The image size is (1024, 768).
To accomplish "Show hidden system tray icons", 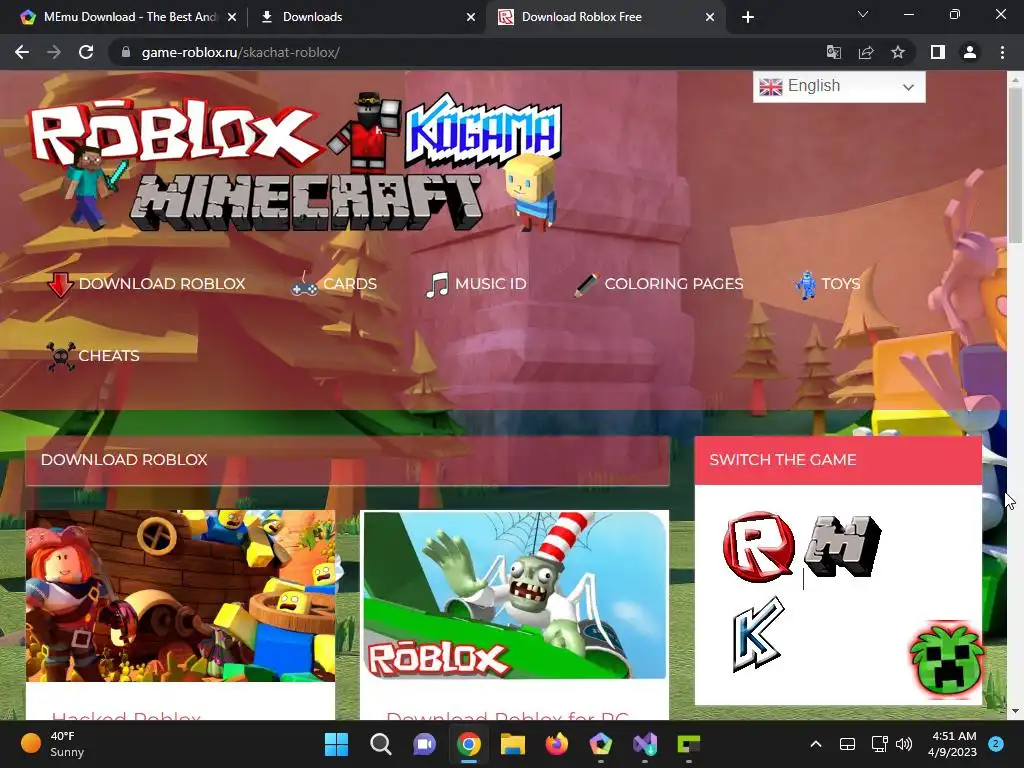I will pyautogui.click(x=816, y=744).
